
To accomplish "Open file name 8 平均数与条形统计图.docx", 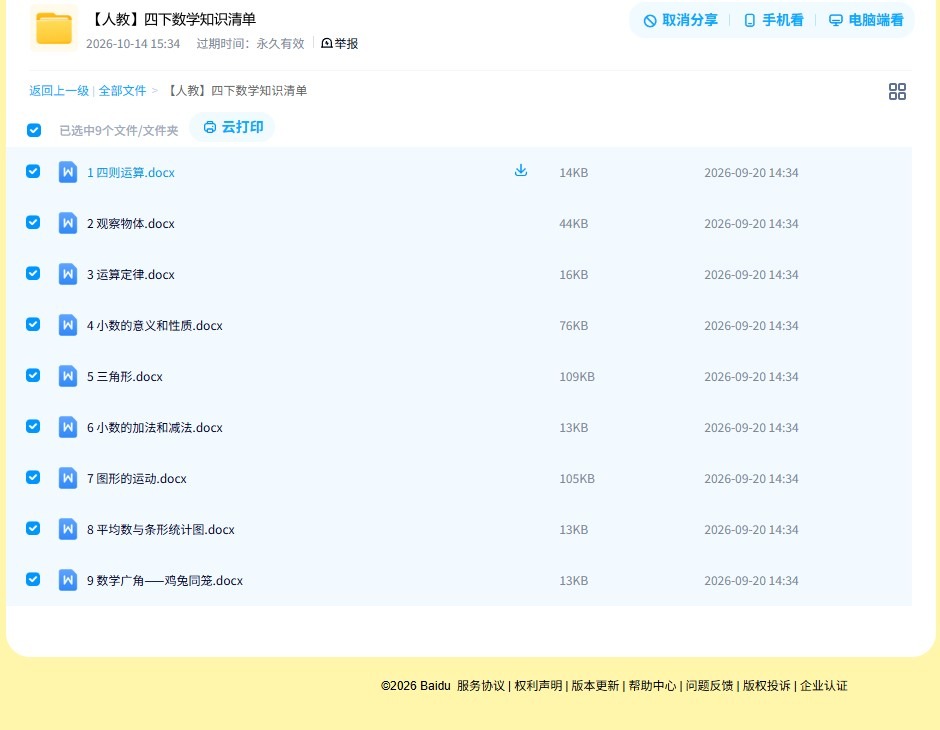I will coord(161,529).
